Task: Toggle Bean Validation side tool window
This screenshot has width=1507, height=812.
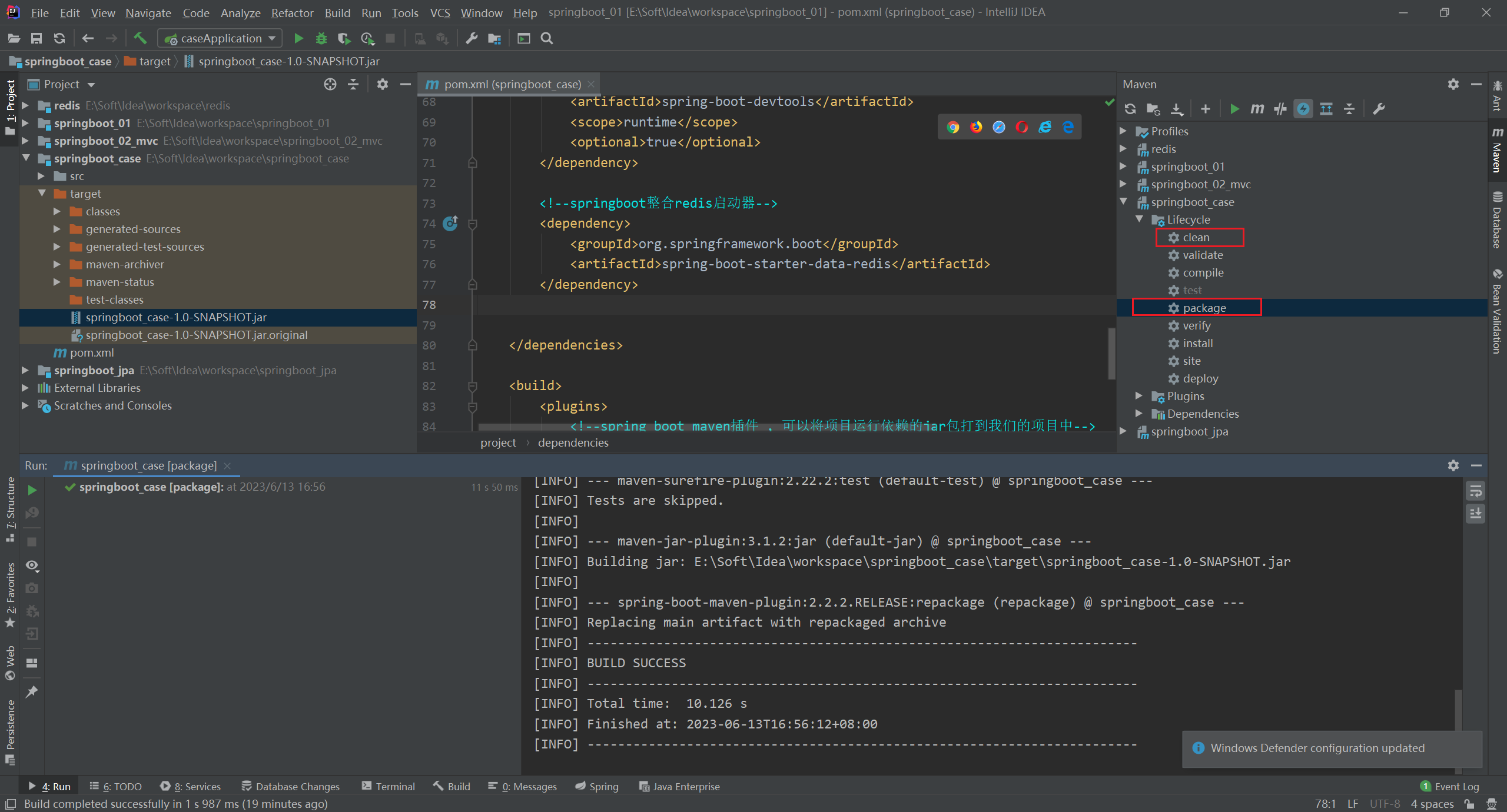Action: pyautogui.click(x=1497, y=311)
